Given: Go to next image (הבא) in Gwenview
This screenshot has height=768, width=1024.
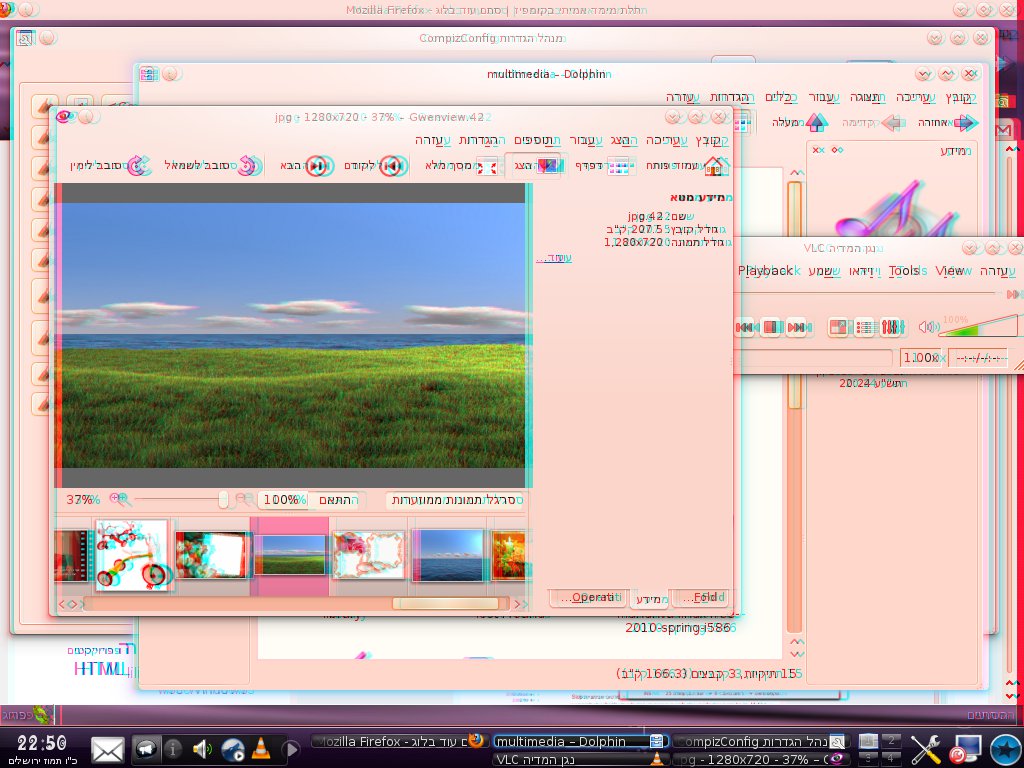Looking at the screenshot, I should [307, 166].
